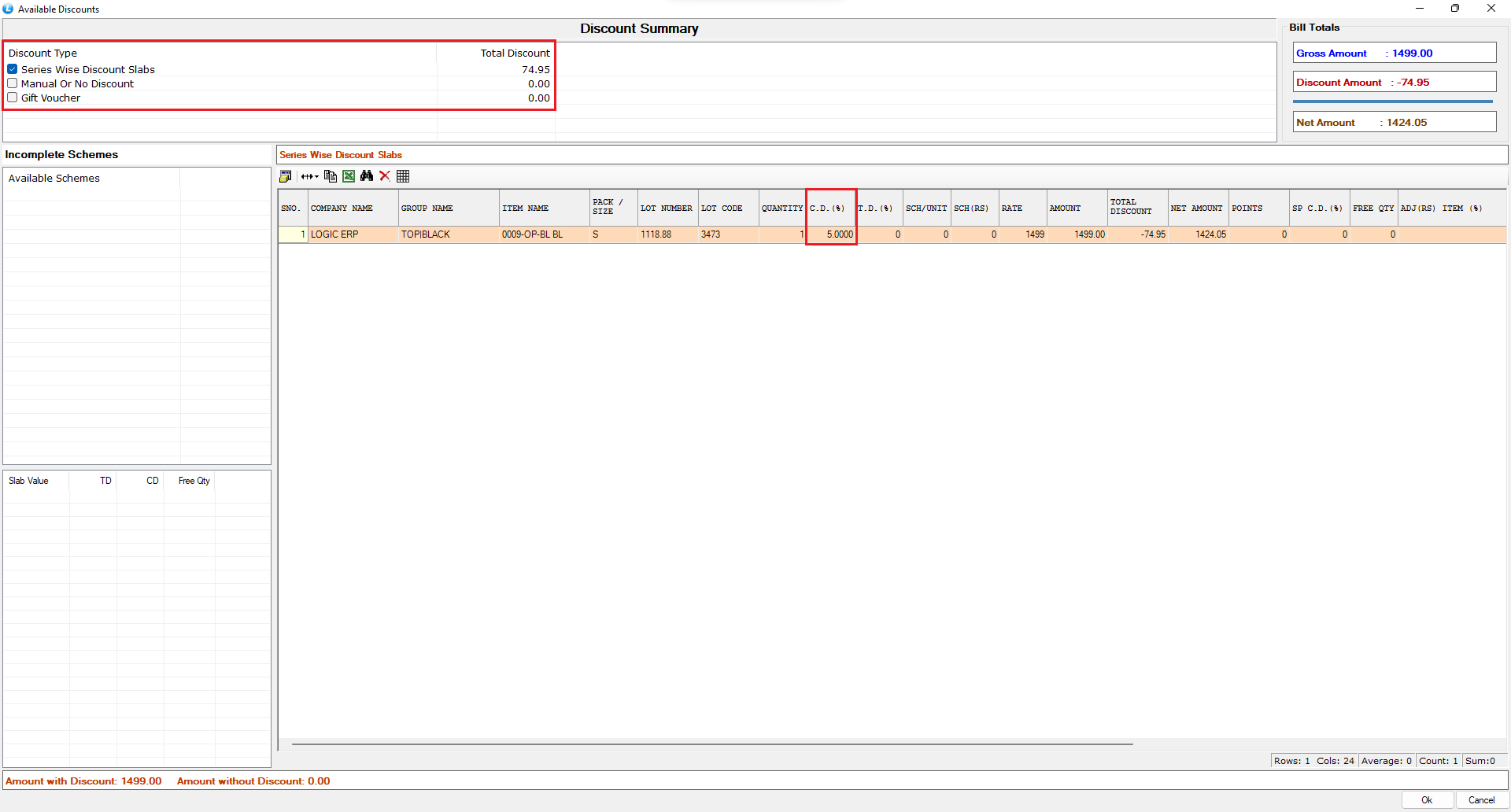1511x812 pixels.
Task: Select the C.D. value 5.0000 cell
Action: click(832, 234)
